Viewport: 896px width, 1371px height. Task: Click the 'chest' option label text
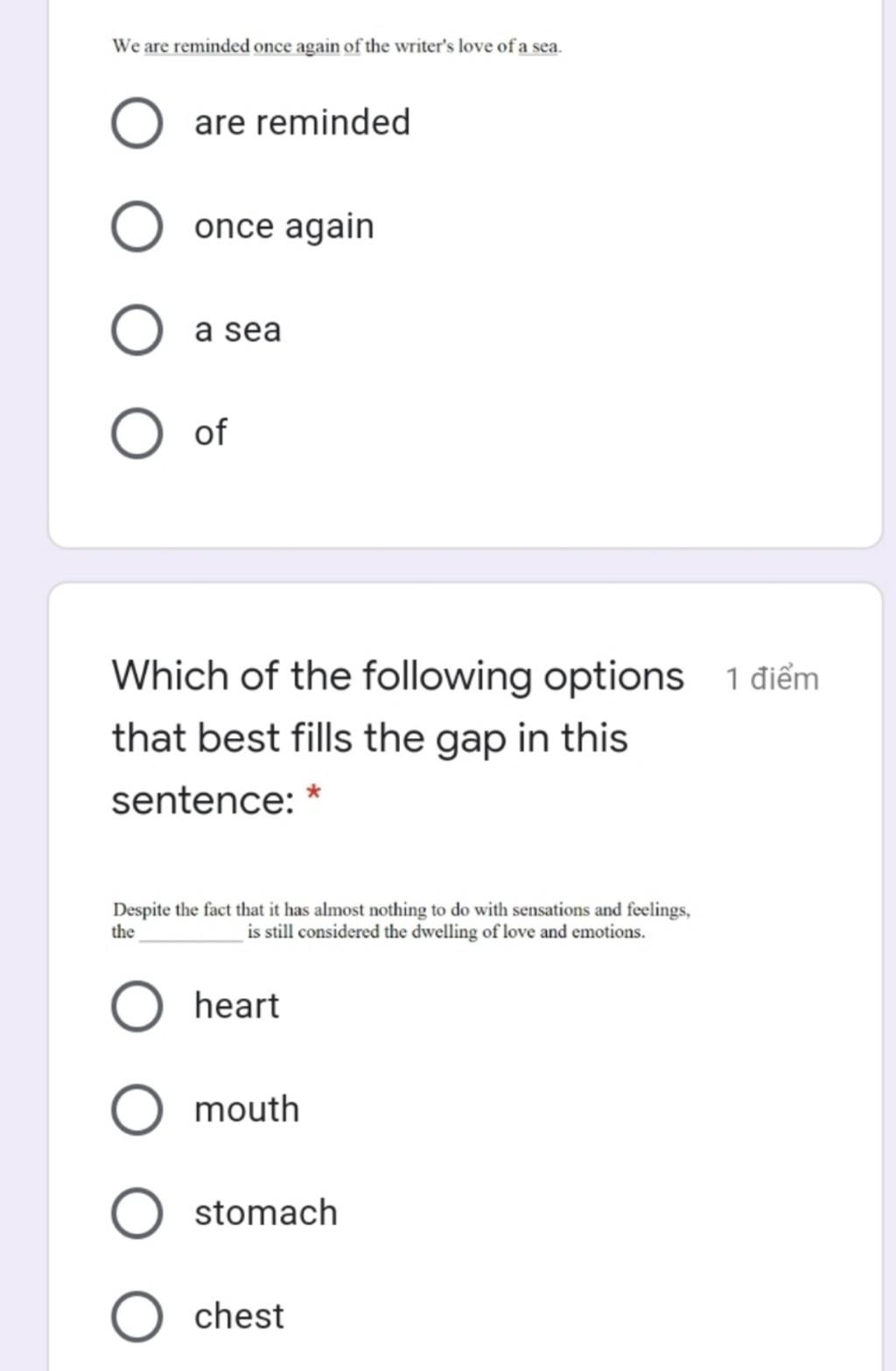tap(239, 1315)
